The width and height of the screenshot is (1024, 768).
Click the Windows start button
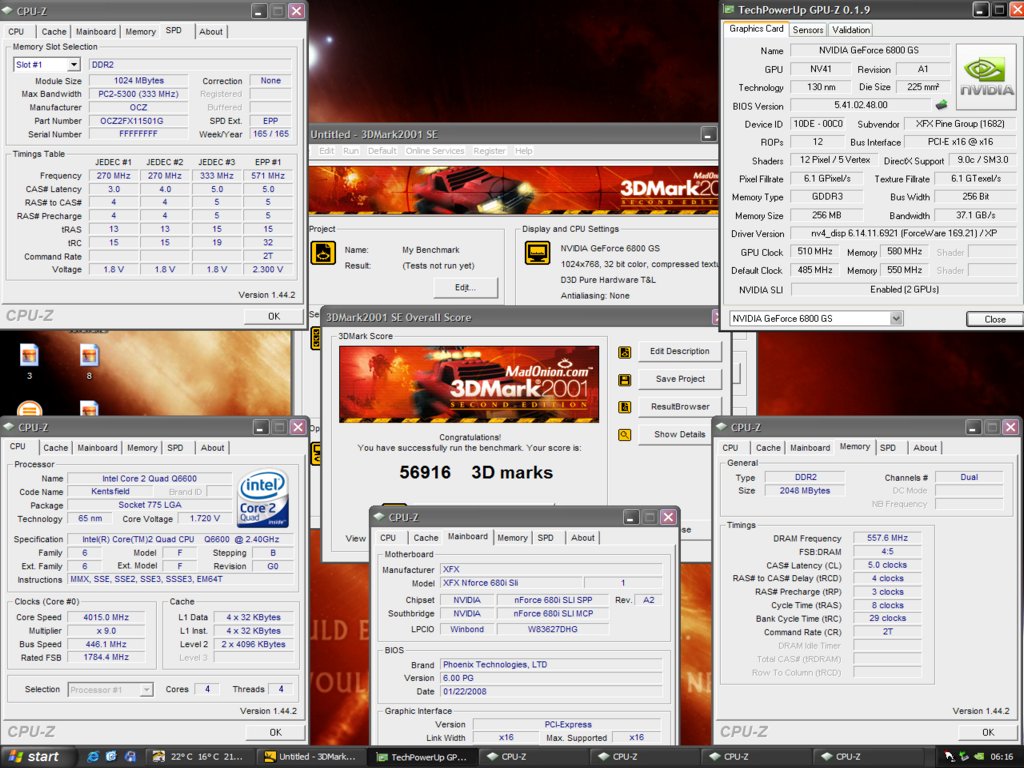click(38, 756)
